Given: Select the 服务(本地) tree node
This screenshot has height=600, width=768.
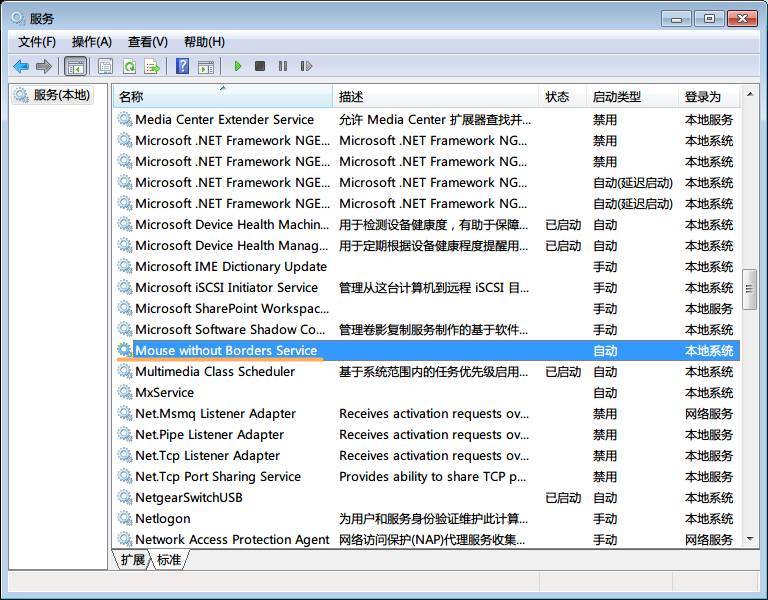Looking at the screenshot, I should 52,95.
